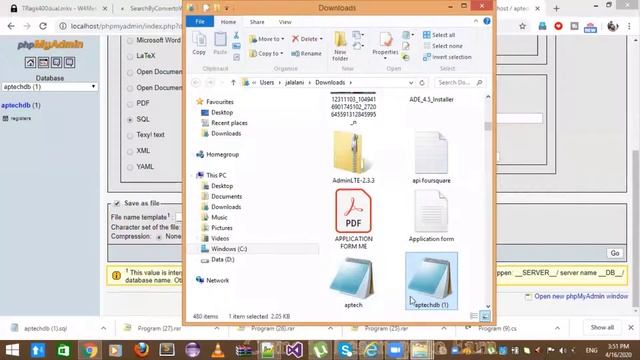The width and height of the screenshot is (640, 360).
Task: Open the Properties dropdown arrow
Action: pyautogui.click(x=385, y=58)
